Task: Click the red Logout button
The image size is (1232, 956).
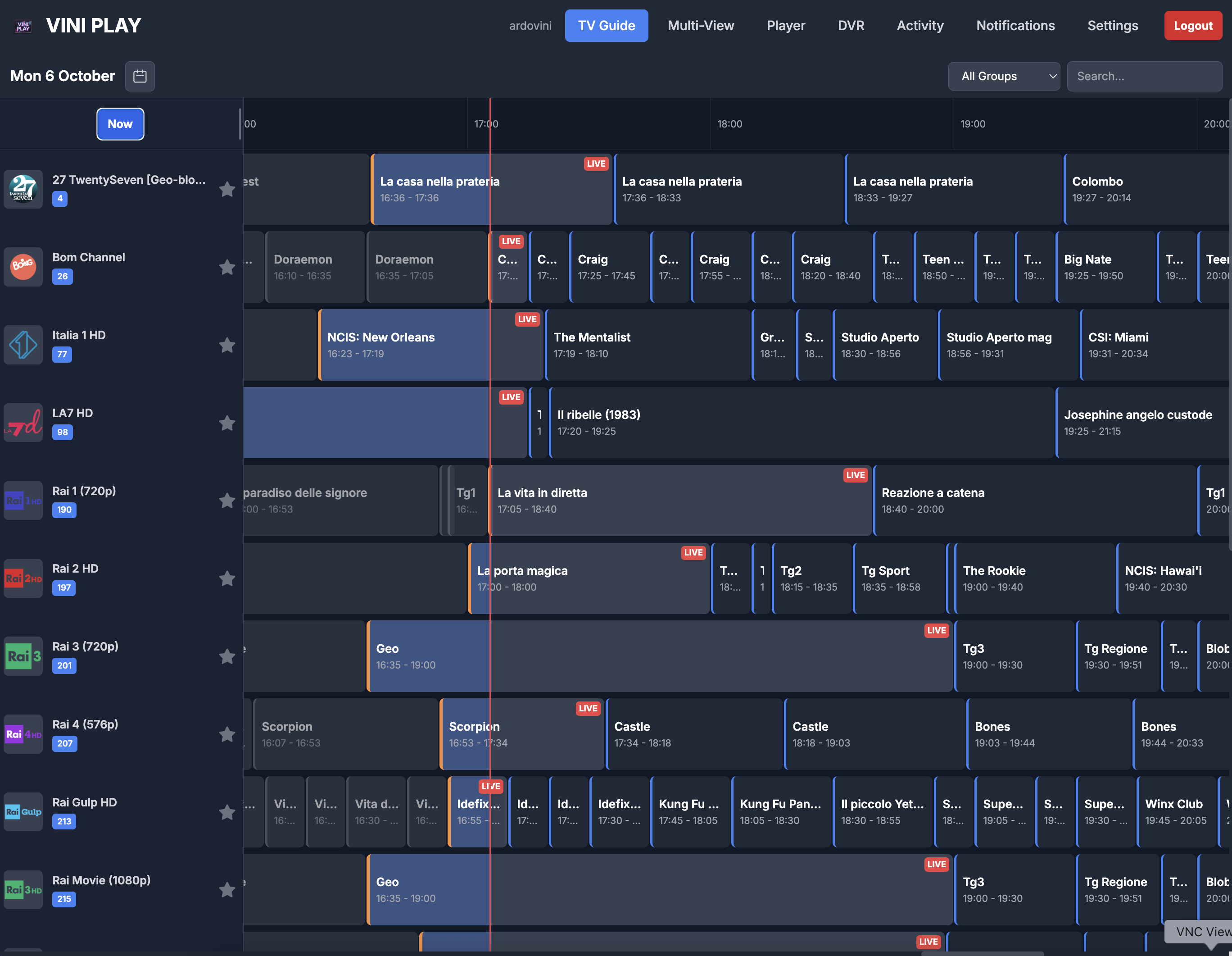Action: [x=1192, y=25]
